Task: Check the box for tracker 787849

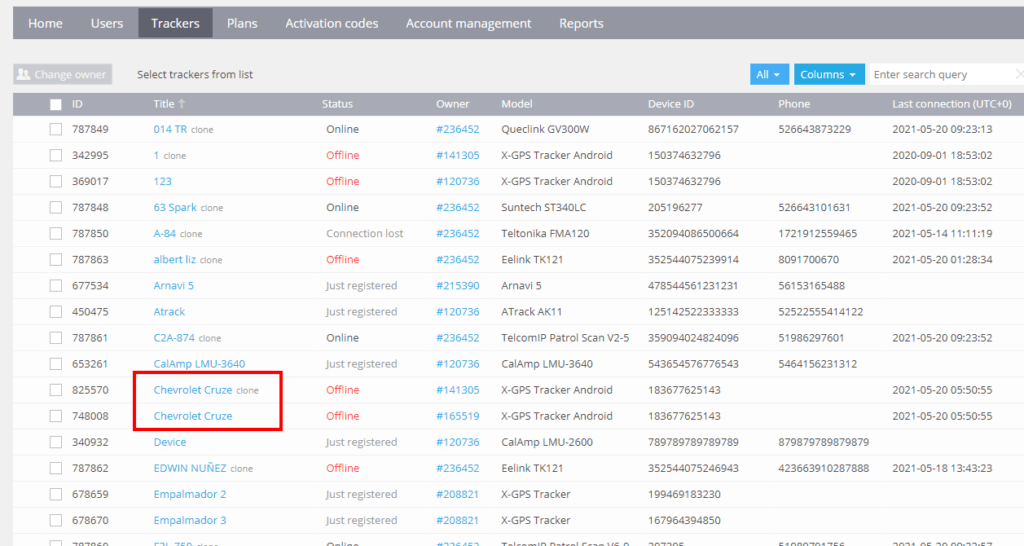Action: (x=56, y=129)
